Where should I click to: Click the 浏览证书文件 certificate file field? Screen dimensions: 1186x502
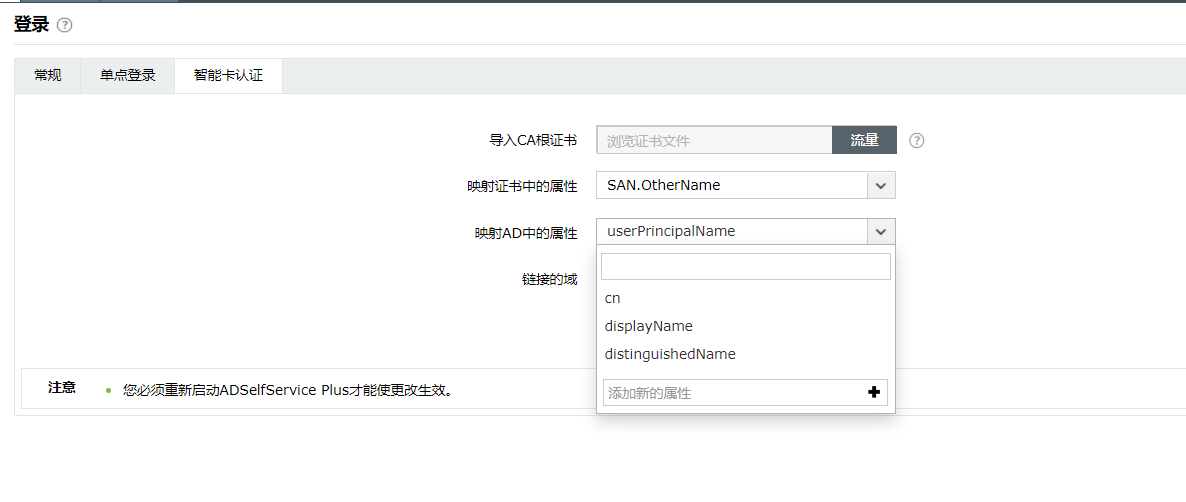point(714,141)
